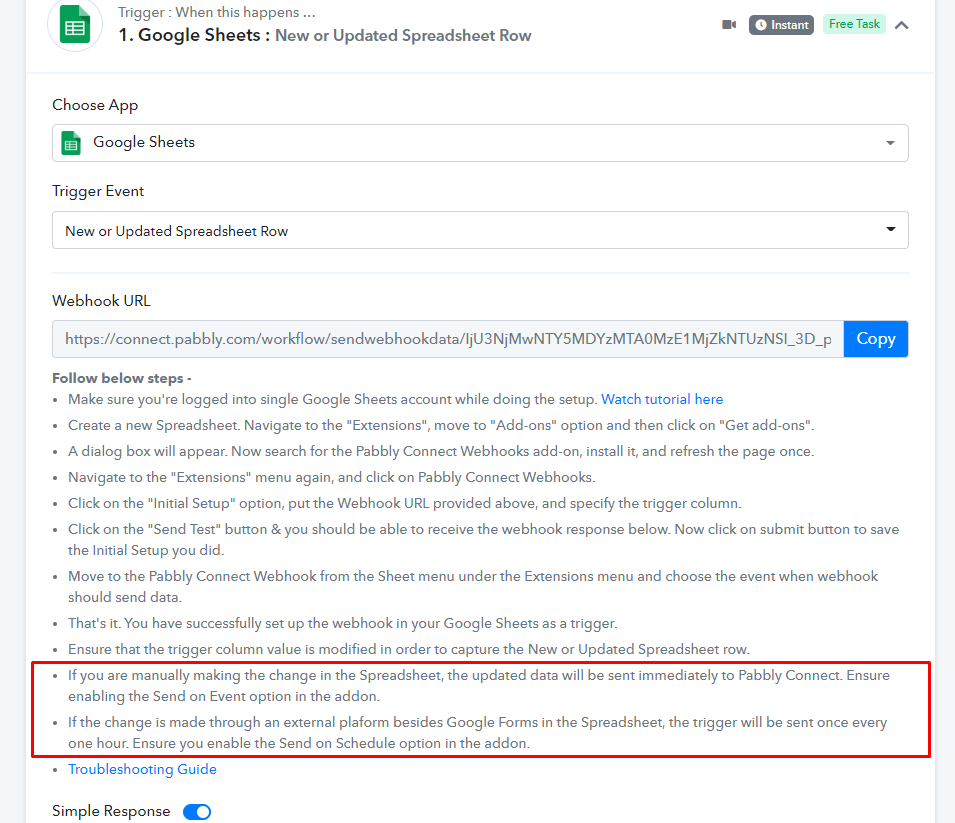Open the video tutorial camera icon
The height and width of the screenshot is (823, 955).
click(x=729, y=24)
